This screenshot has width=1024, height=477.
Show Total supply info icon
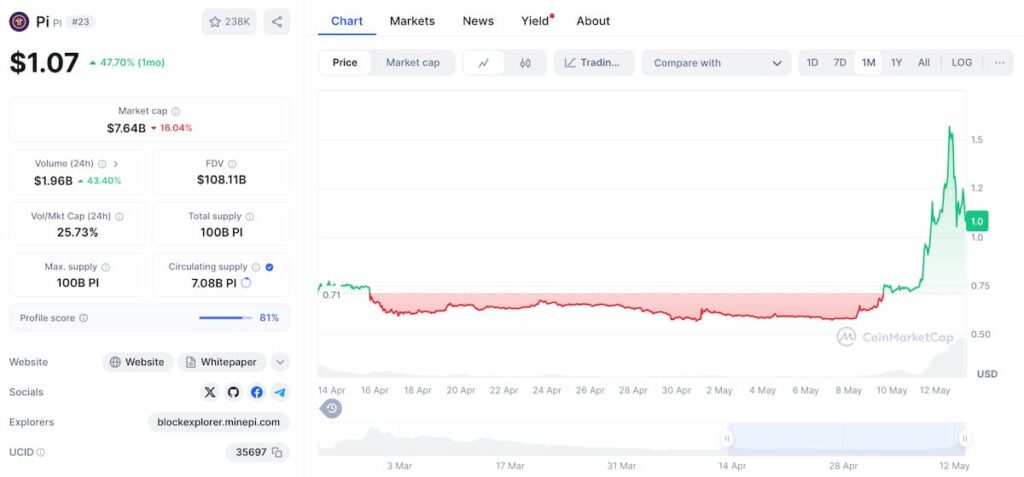click(249, 216)
